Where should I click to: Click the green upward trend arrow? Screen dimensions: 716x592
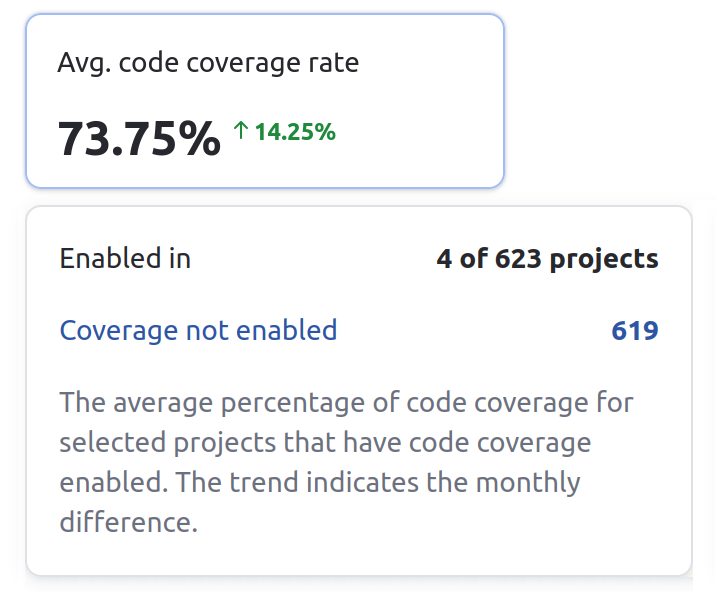(240, 130)
